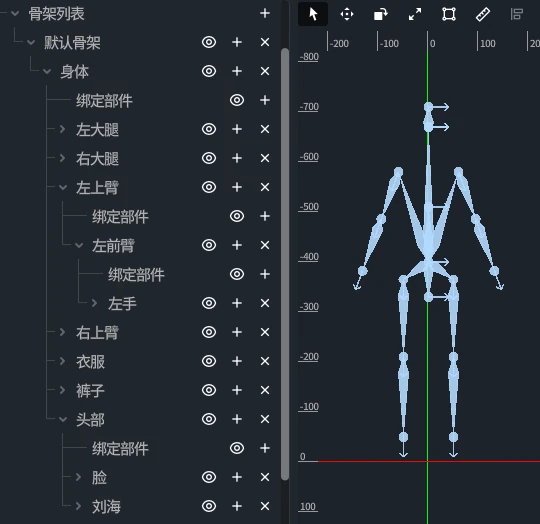
Task: Toggle visibility of 头部
Action: [x=209, y=419]
